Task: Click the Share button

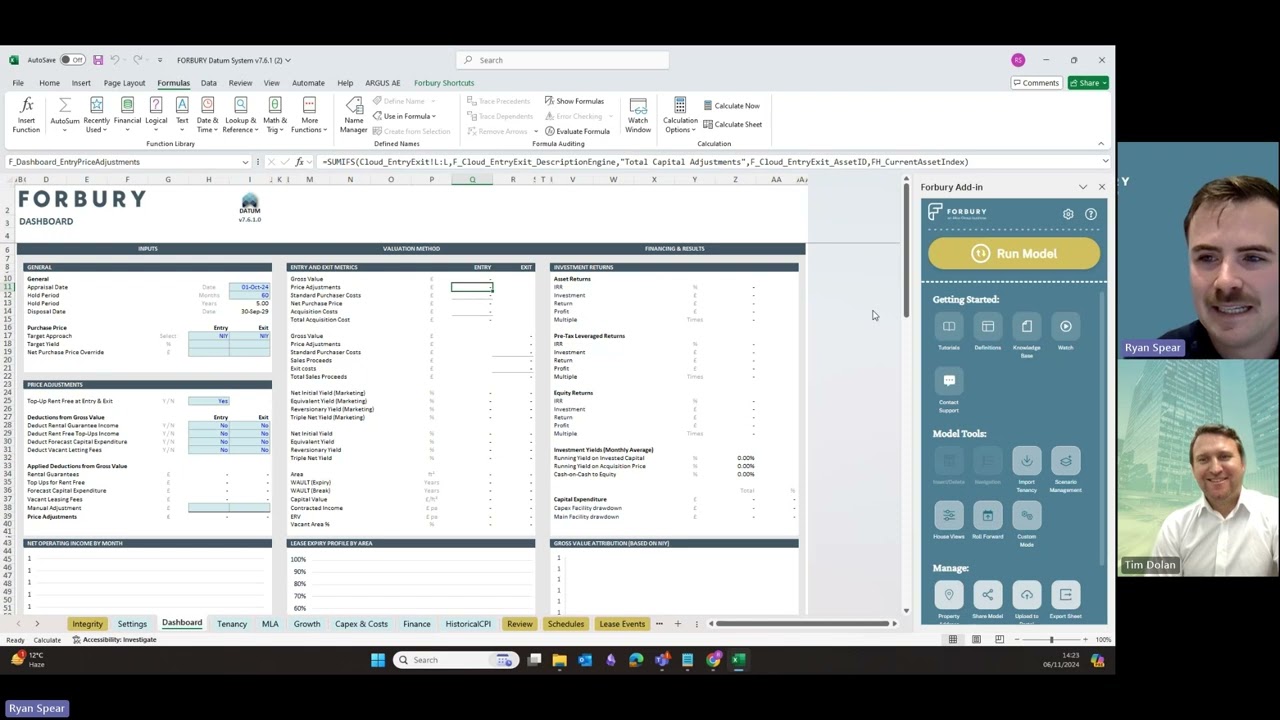Action: tap(1089, 83)
